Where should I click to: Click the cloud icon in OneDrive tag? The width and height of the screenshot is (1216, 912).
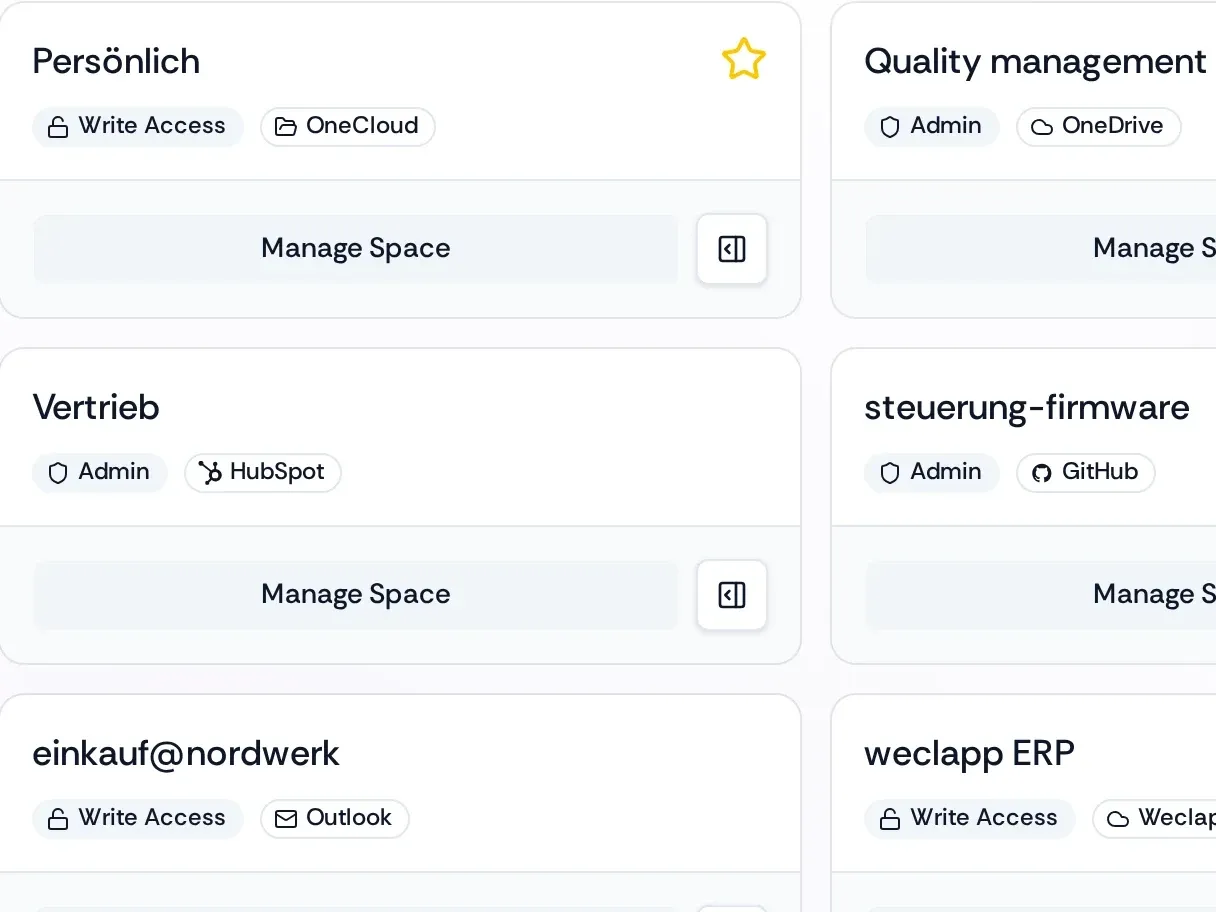[x=1042, y=127]
